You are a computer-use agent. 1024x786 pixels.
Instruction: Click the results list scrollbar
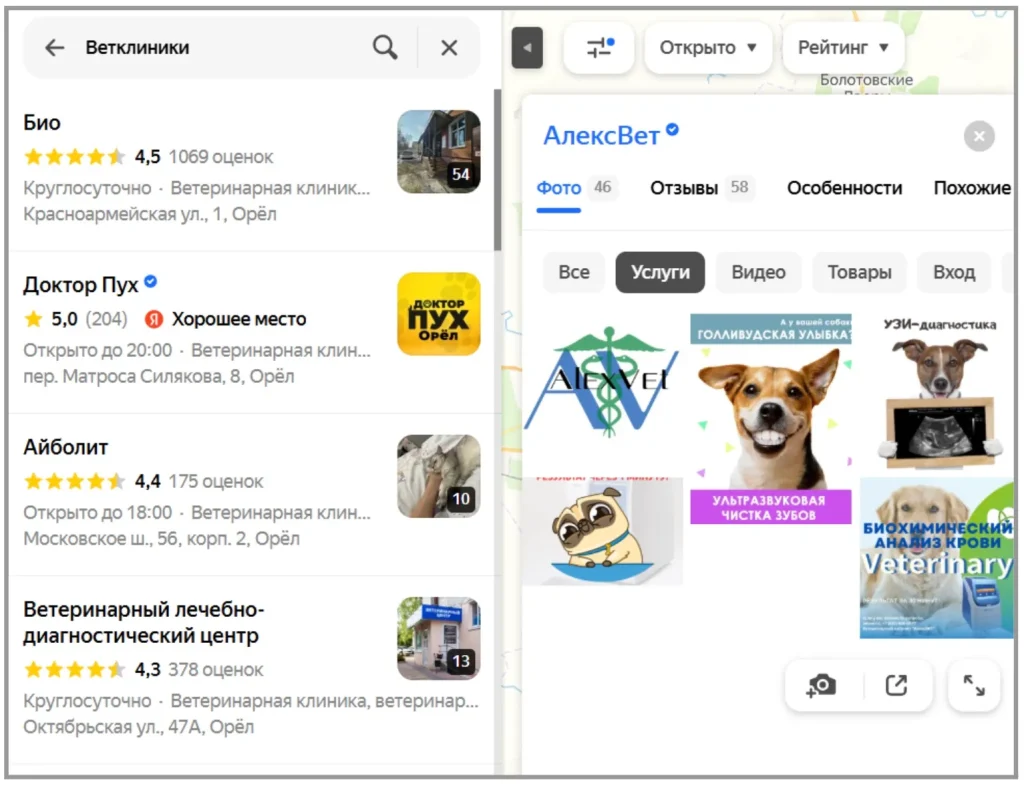pyautogui.click(x=497, y=170)
